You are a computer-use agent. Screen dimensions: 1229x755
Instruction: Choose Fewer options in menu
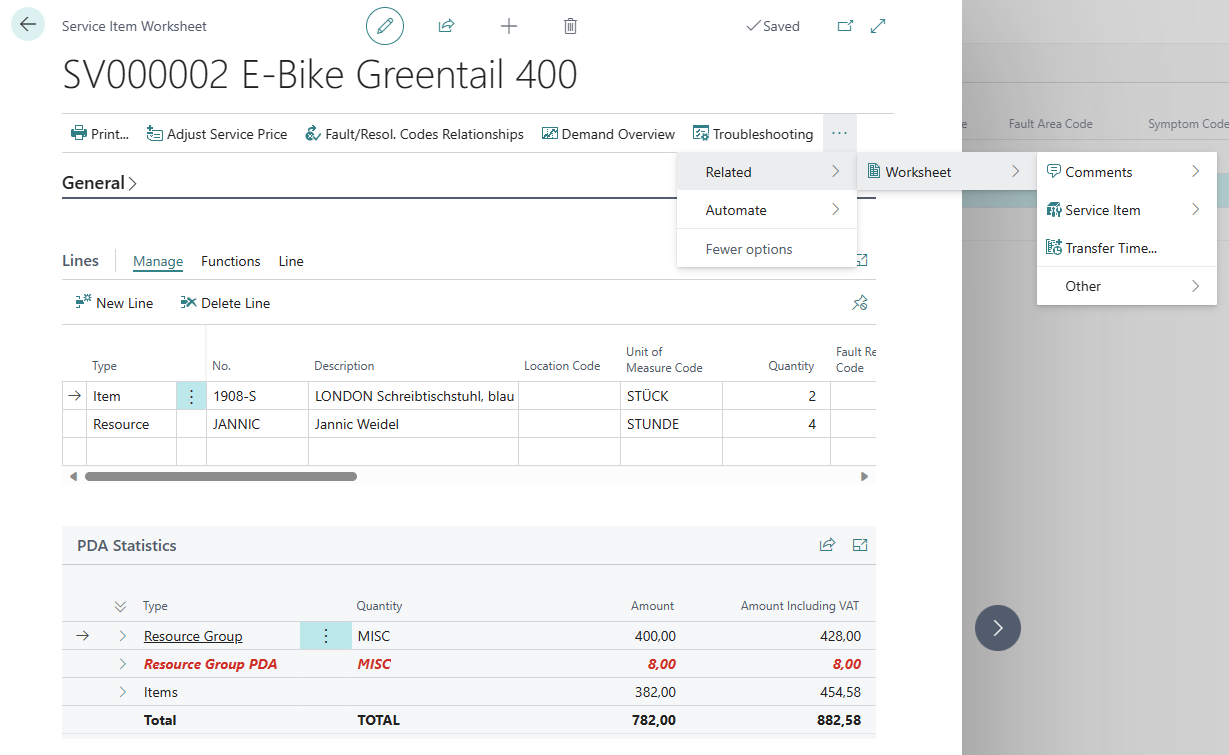749,249
